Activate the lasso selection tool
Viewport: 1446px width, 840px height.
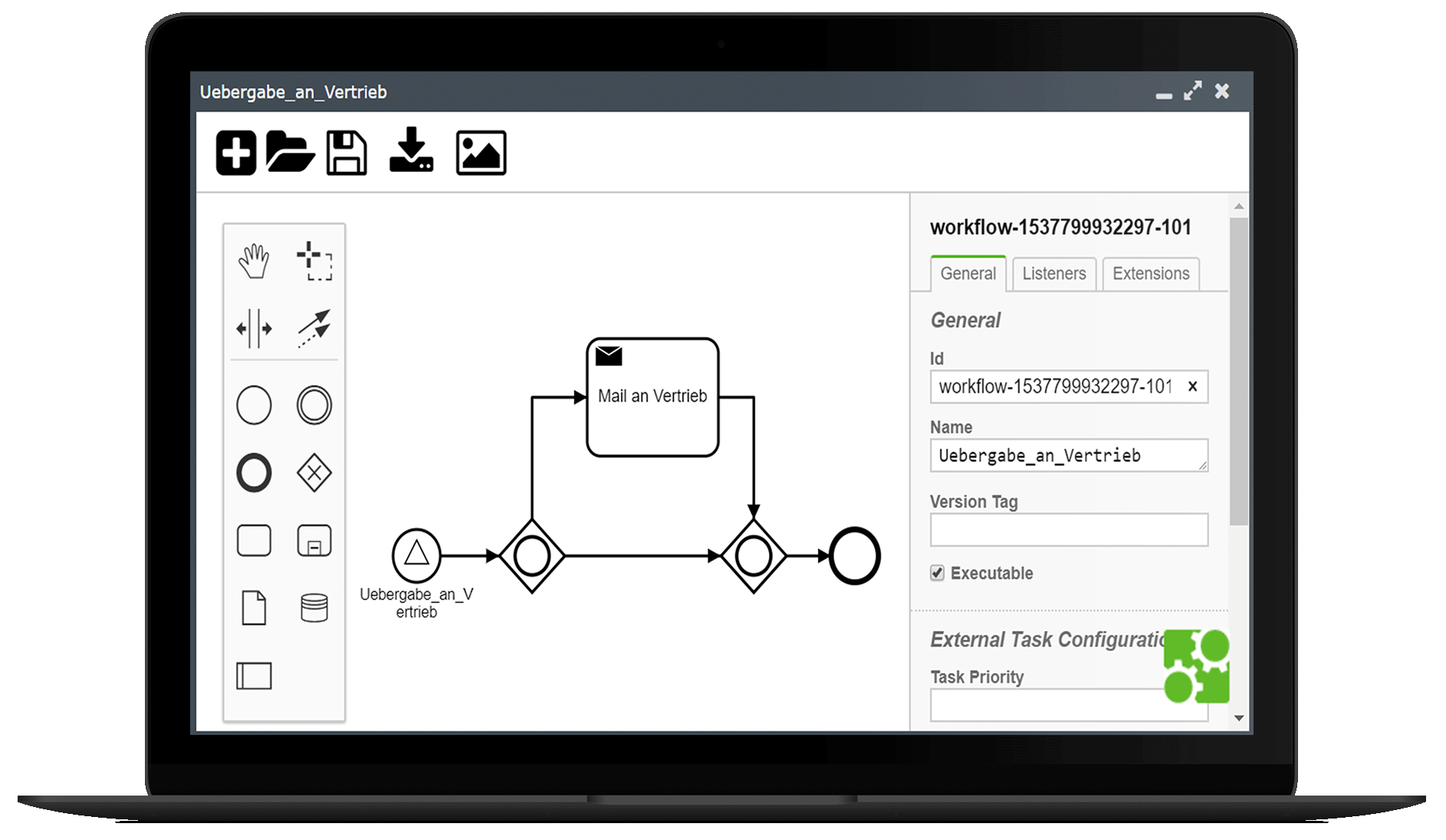(x=314, y=261)
